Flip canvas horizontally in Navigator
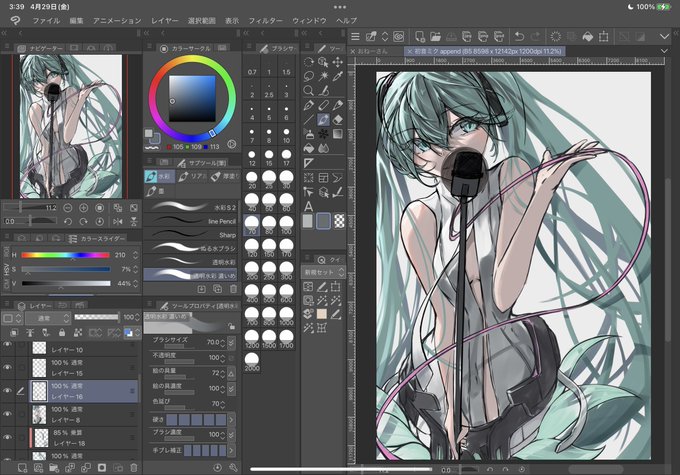 (118, 221)
